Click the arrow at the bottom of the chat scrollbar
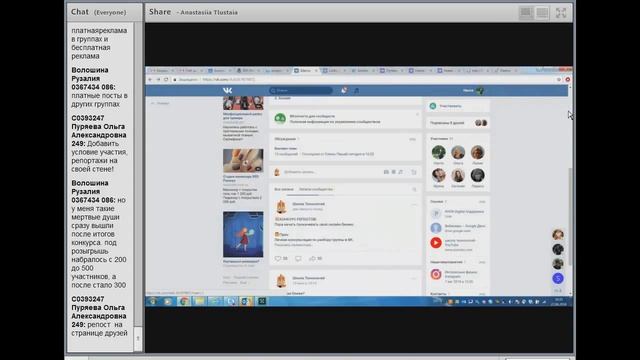 (x=138, y=338)
